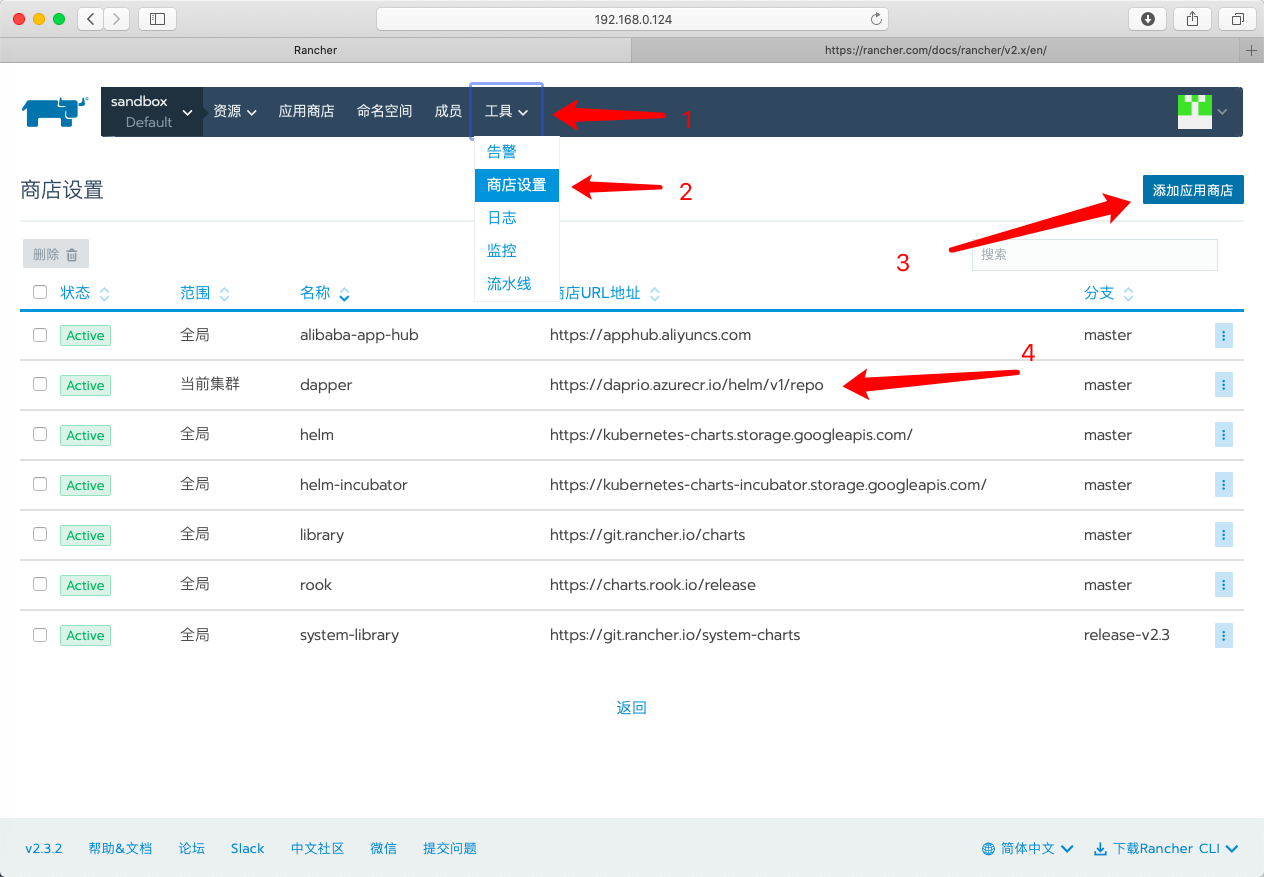Check the alibaba-app-hub row checkbox

click(x=40, y=334)
